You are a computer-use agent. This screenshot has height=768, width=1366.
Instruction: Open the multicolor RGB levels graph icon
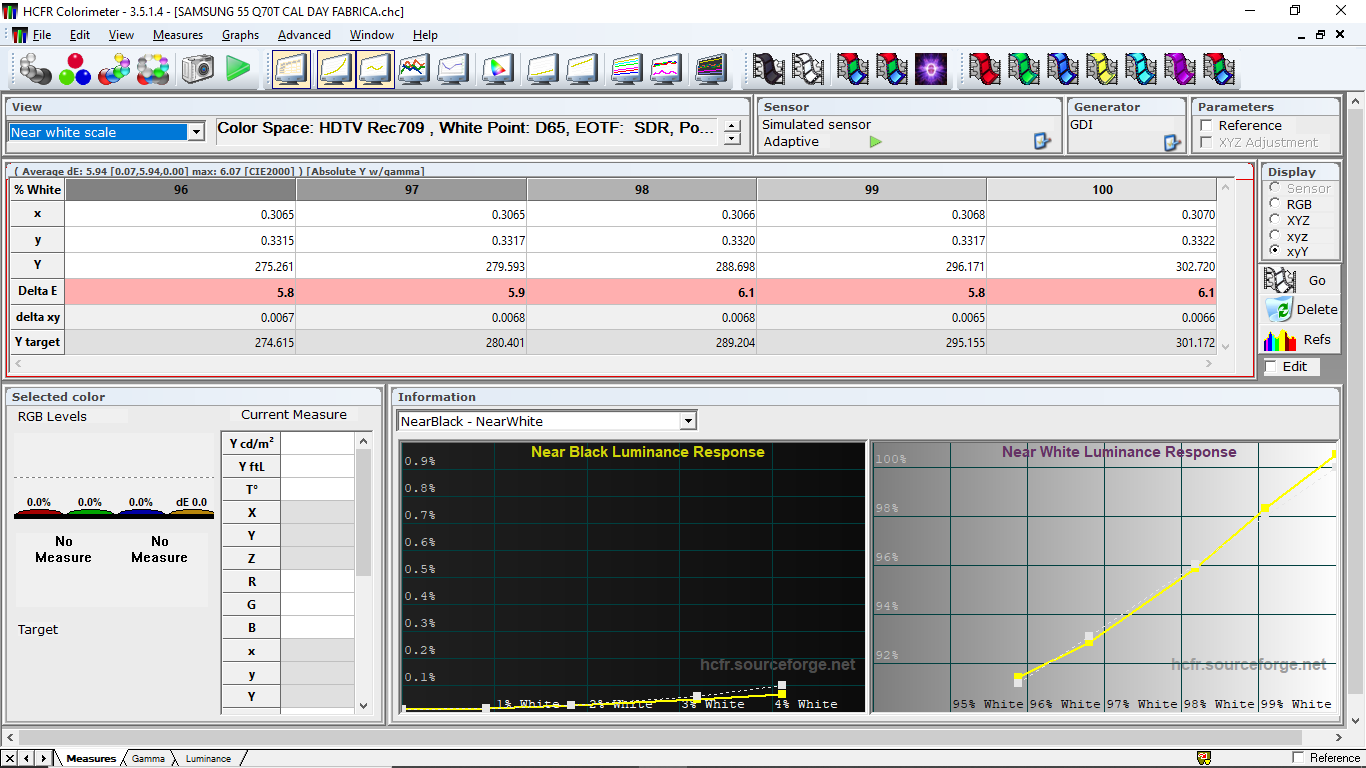[x=414, y=69]
